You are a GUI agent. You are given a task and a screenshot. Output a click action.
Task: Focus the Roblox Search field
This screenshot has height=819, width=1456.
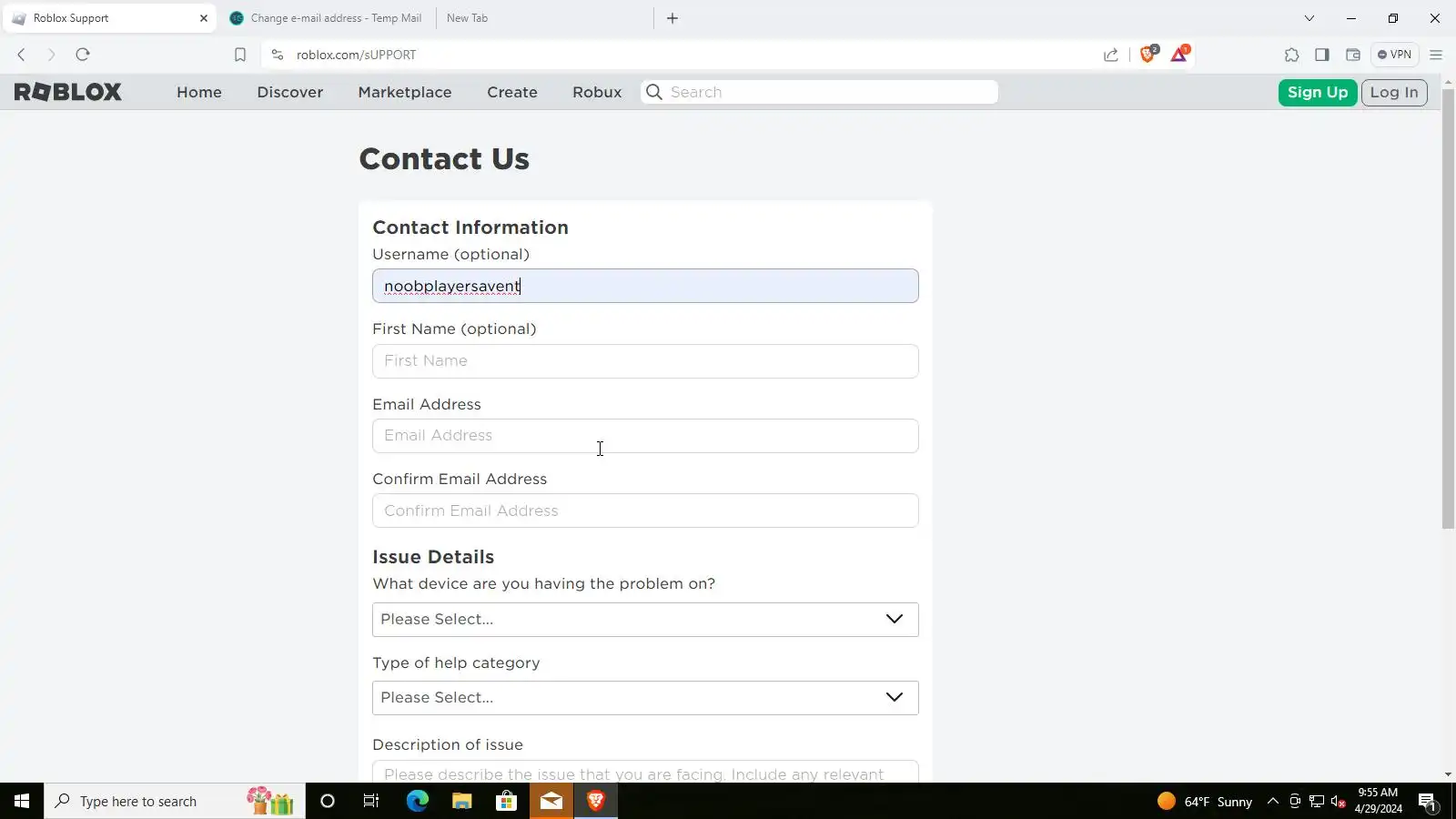click(x=820, y=92)
